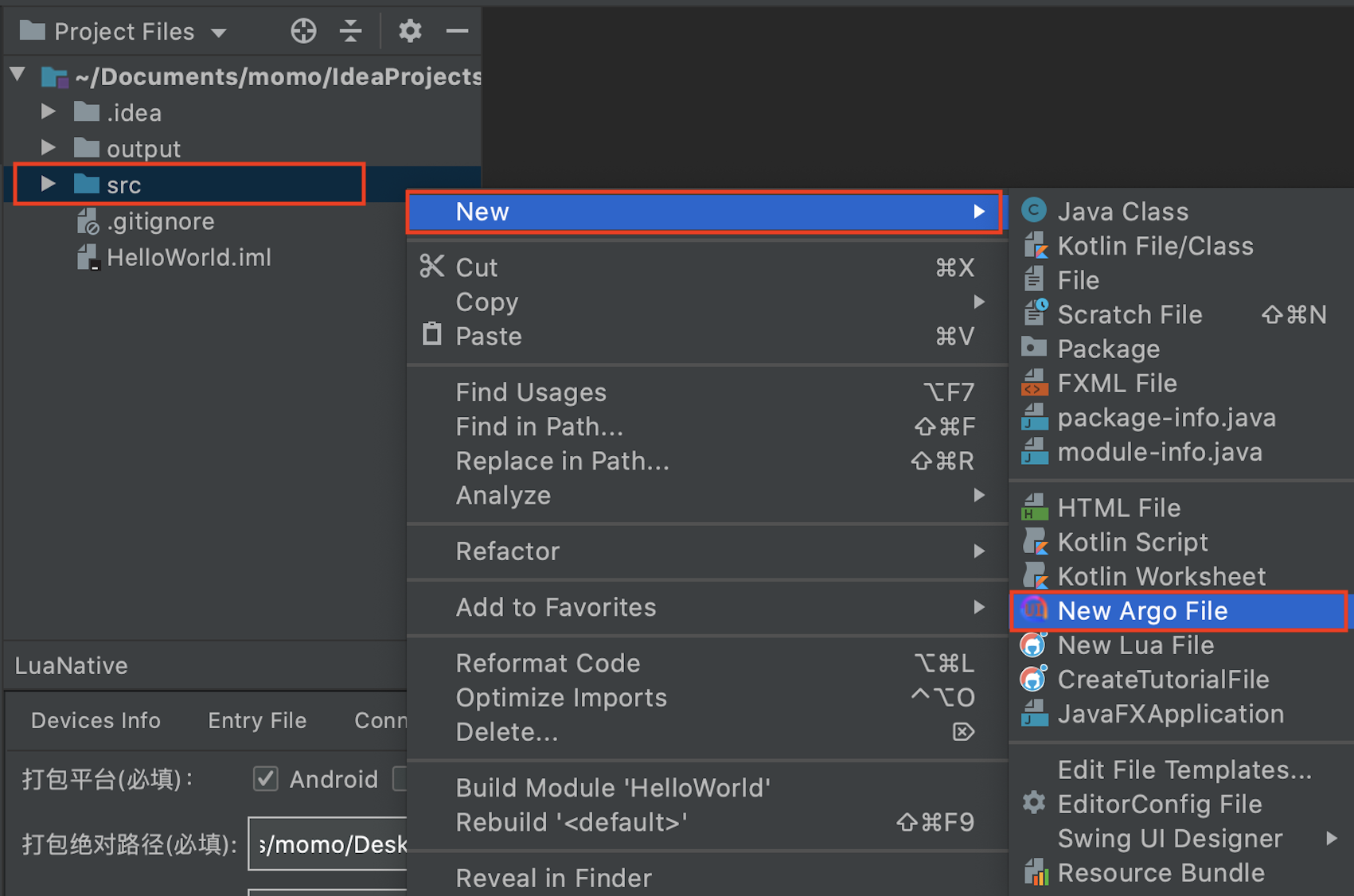Viewport: 1354px width, 896px height.
Task: Click the EditorConfig File gear icon
Action: (x=1034, y=803)
